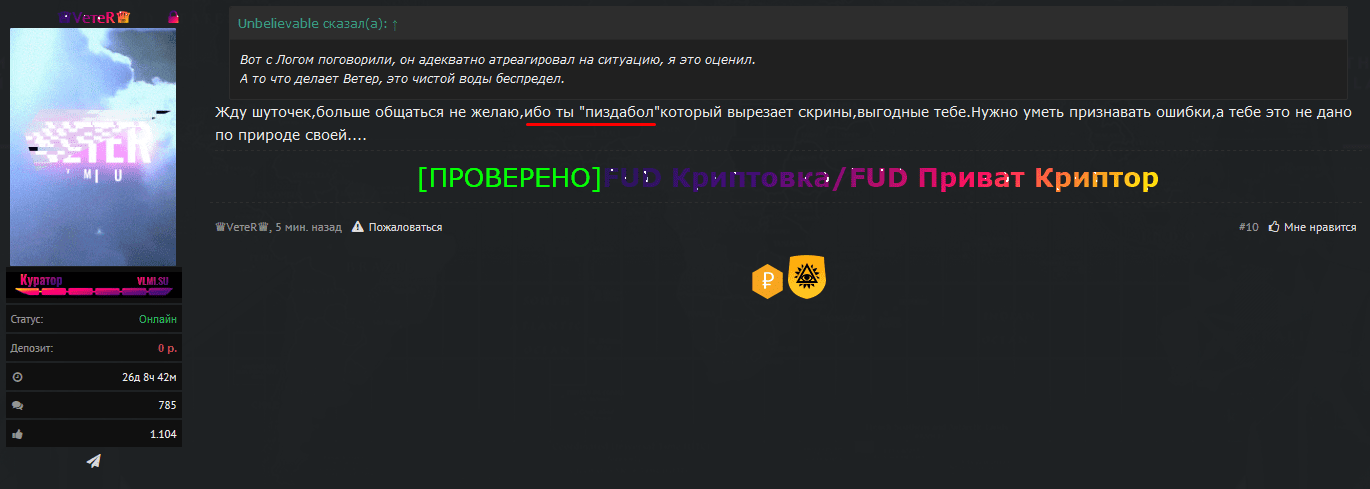Click the thumbs-up likes icon in sidebar
This screenshot has height=489, width=1370.
17,434
